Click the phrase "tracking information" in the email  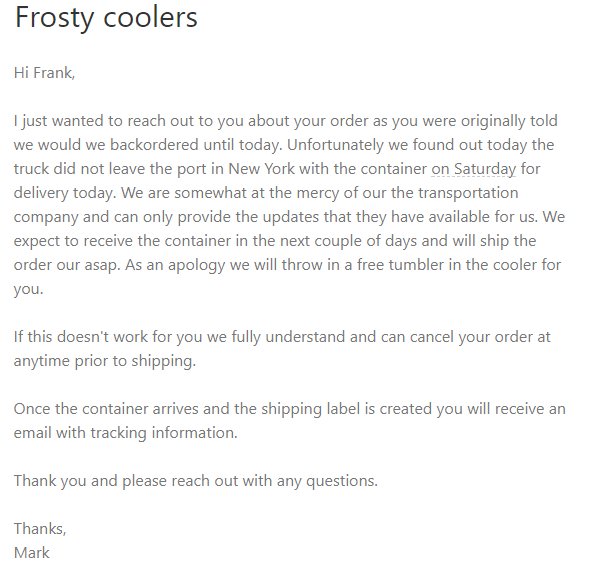(164, 433)
